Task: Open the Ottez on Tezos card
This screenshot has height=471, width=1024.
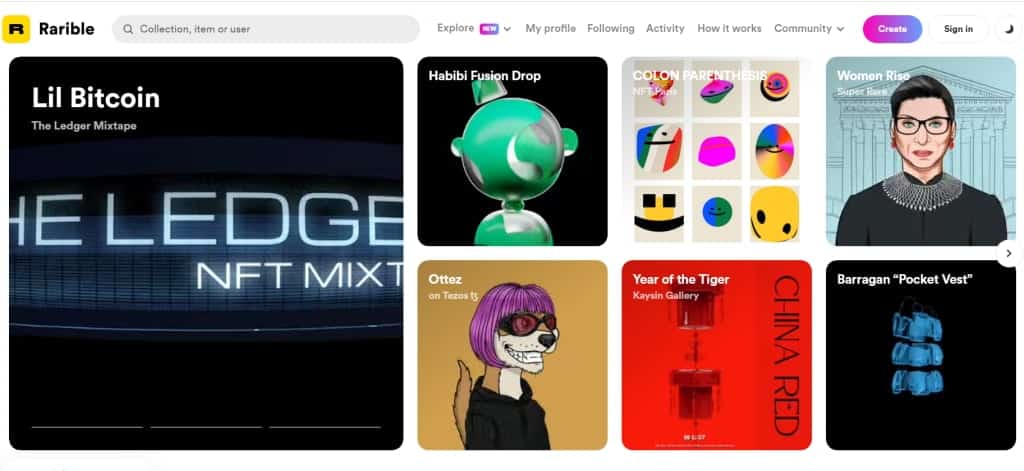Action: [x=513, y=355]
